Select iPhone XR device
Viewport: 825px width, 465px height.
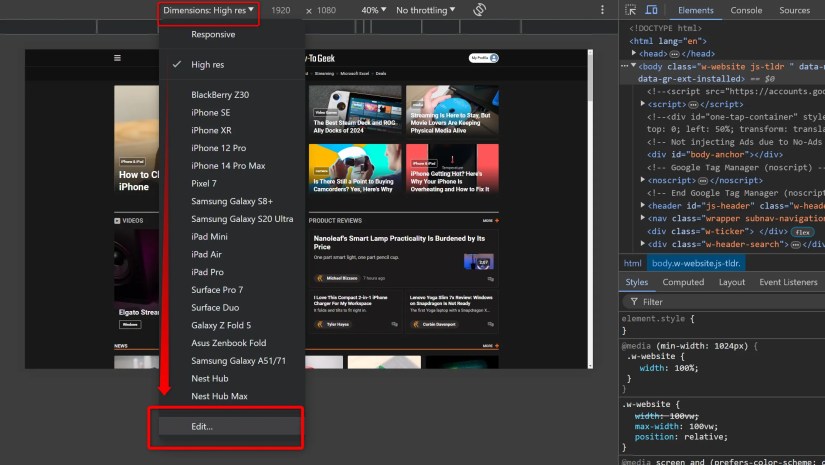211,130
